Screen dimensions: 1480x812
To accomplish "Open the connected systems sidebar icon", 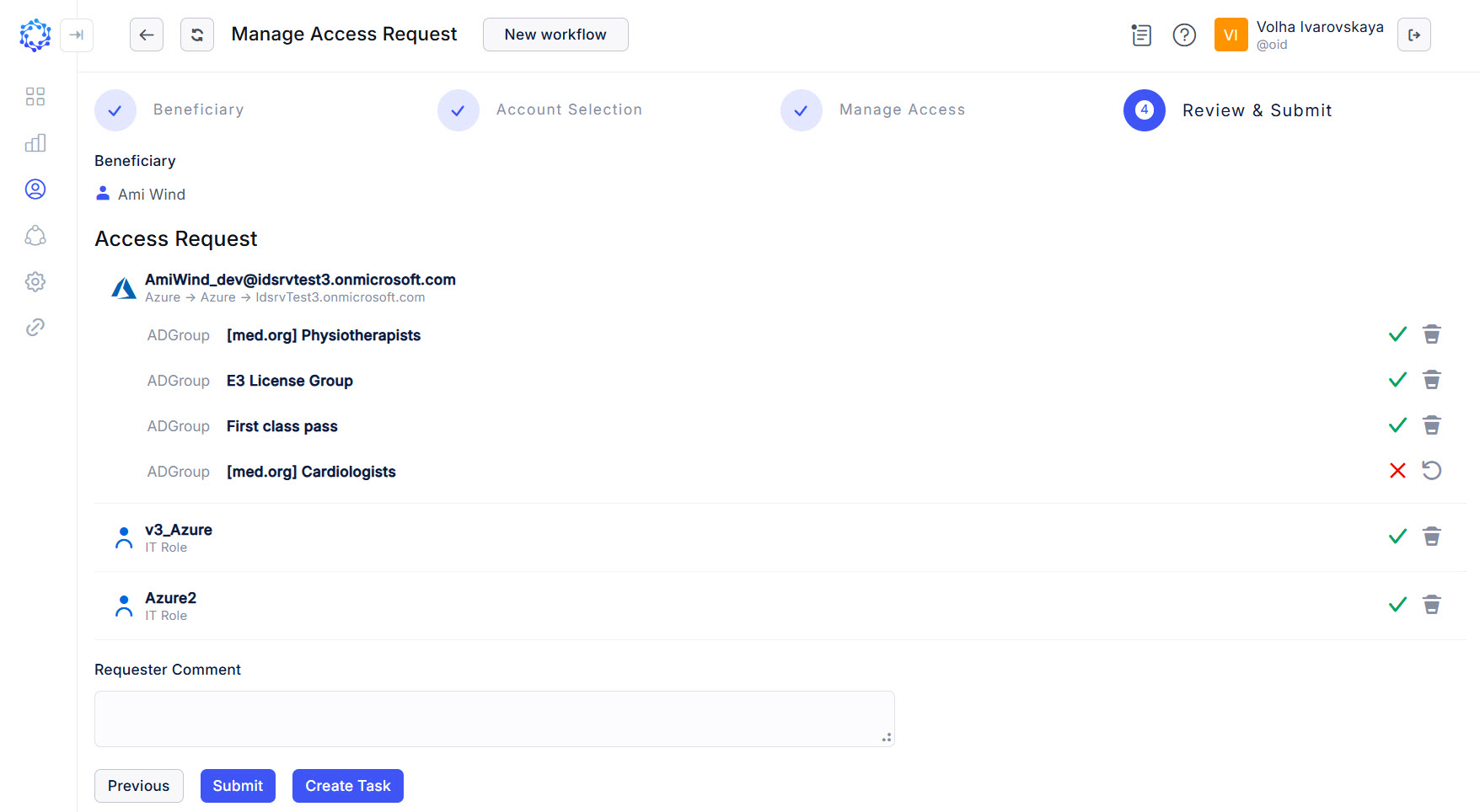I will (35, 236).
